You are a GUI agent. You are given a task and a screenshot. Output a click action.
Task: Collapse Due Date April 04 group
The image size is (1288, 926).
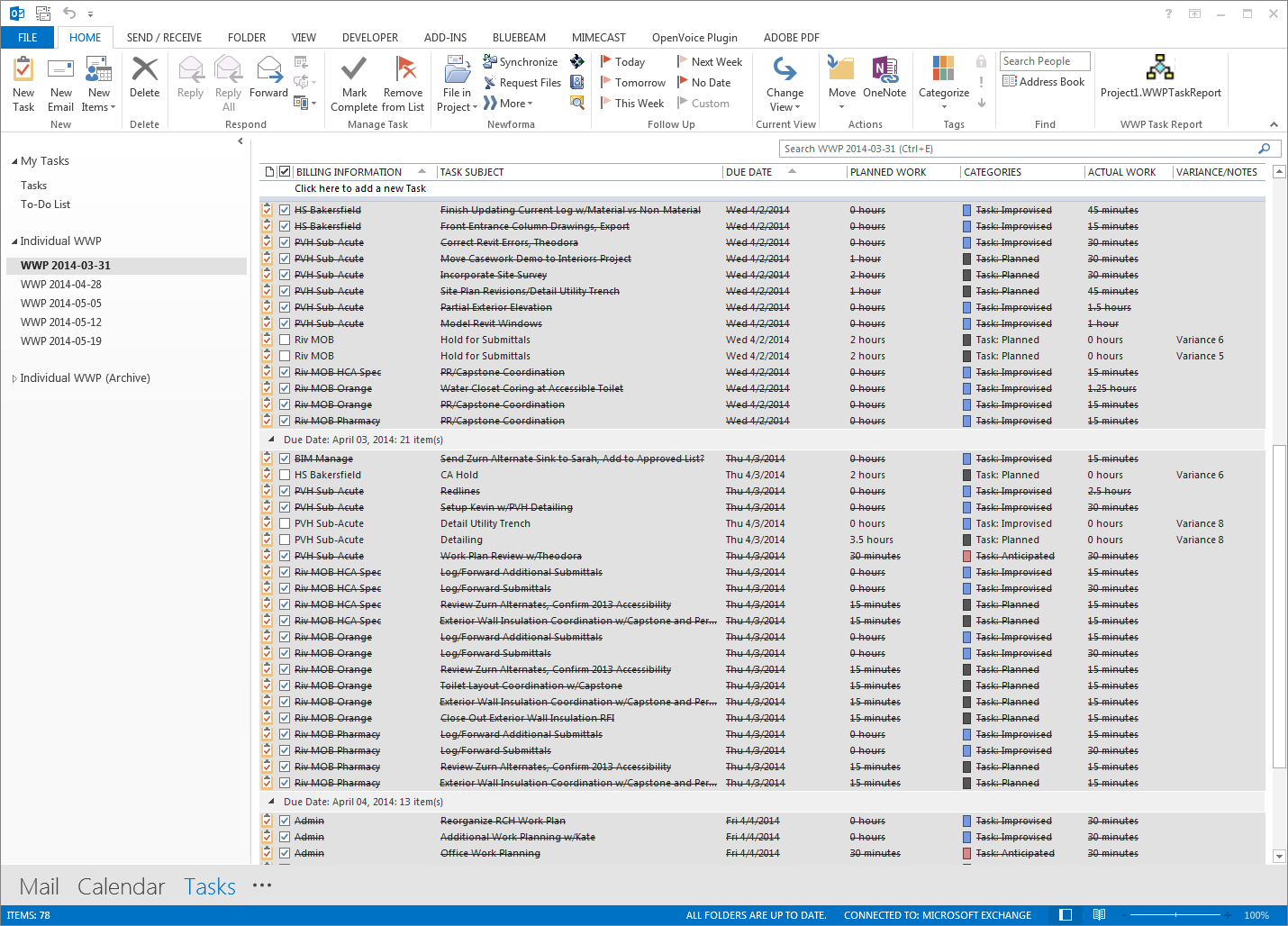[271, 802]
